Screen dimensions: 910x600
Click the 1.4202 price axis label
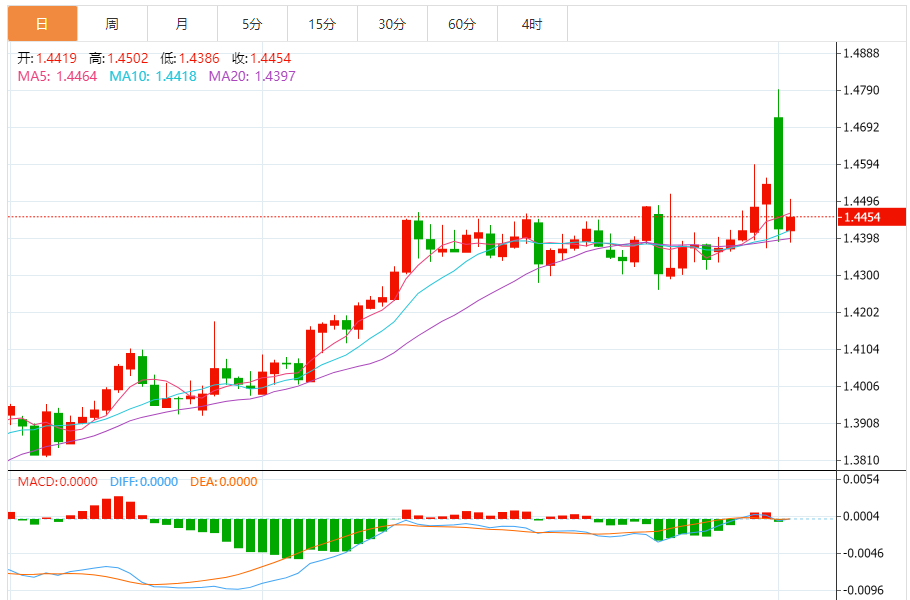point(861,312)
